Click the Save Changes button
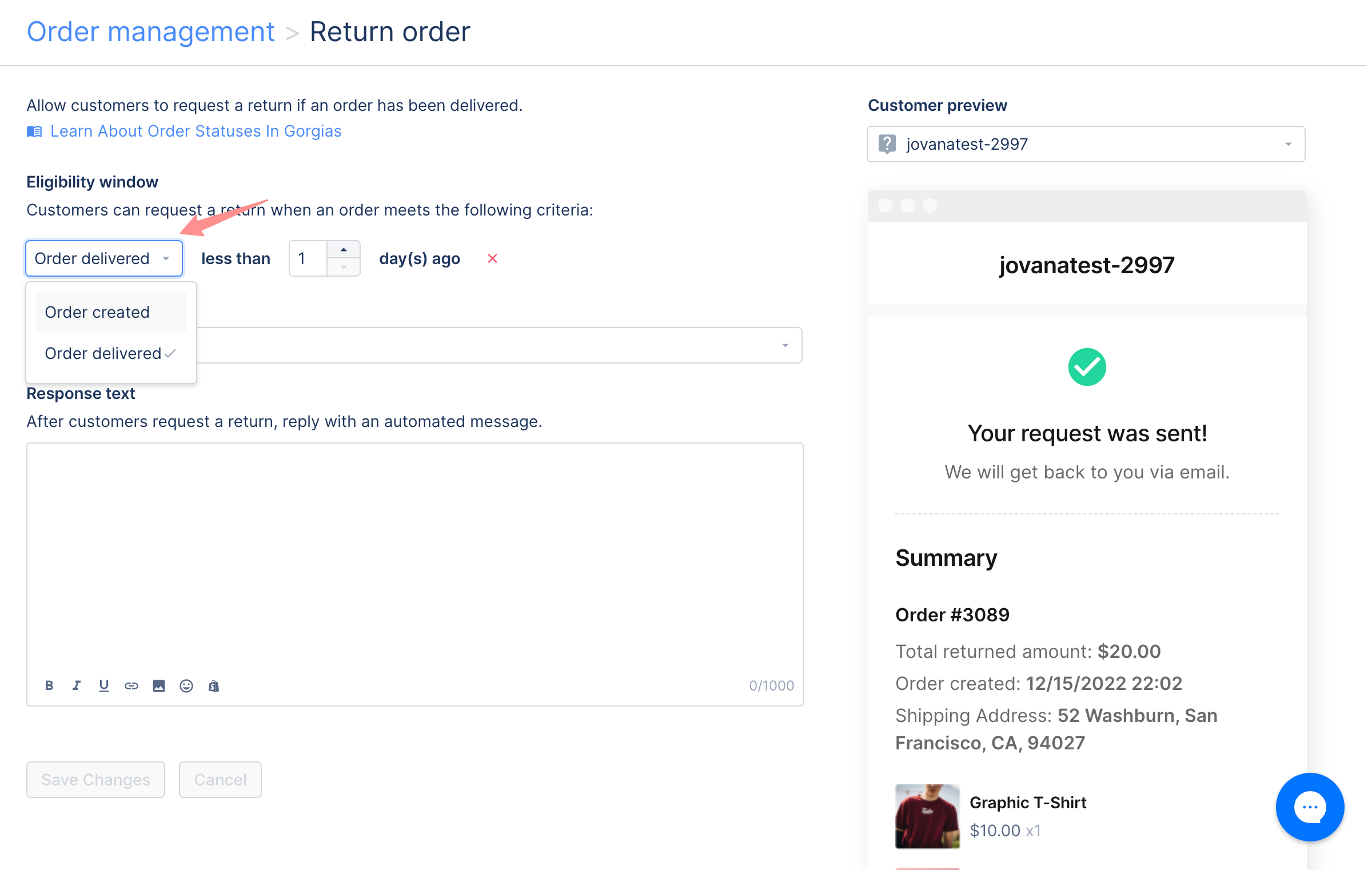1372x870 pixels. pyautogui.click(x=95, y=780)
